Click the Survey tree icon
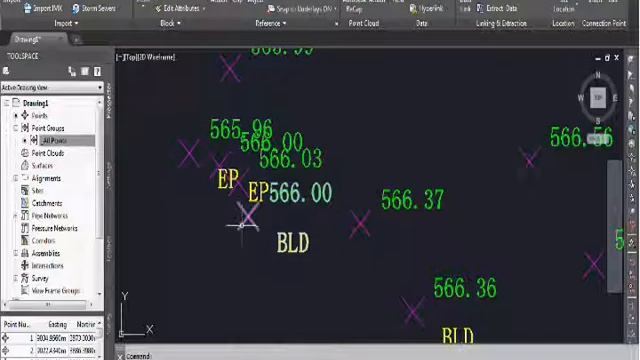This screenshot has height=360, width=640. [25, 278]
